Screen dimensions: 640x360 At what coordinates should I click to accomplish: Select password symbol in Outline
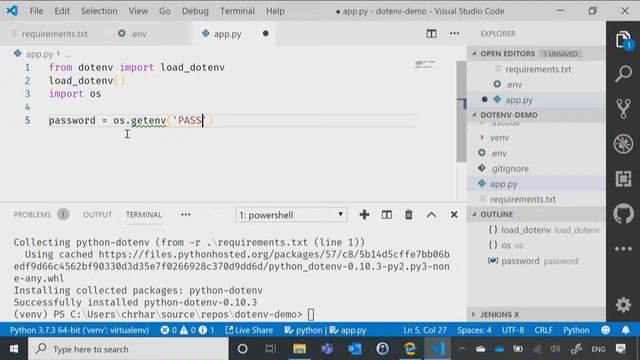click(x=536, y=261)
